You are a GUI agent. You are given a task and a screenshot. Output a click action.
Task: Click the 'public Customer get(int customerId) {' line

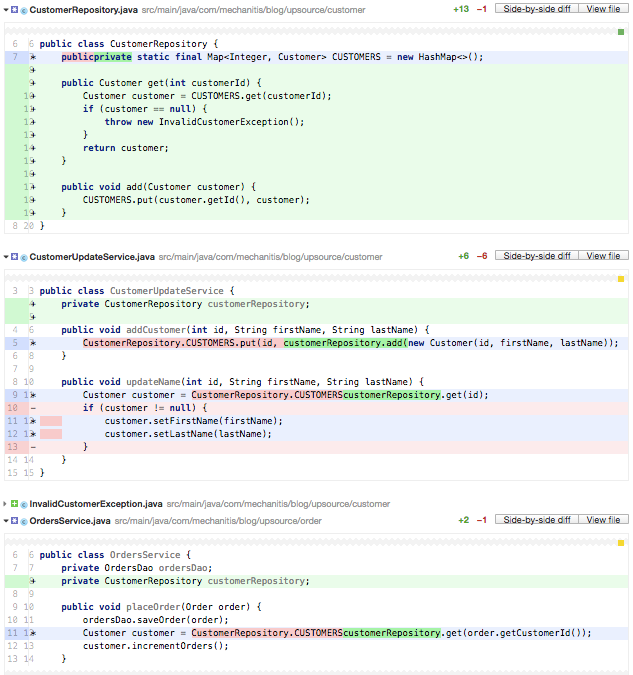(161, 83)
